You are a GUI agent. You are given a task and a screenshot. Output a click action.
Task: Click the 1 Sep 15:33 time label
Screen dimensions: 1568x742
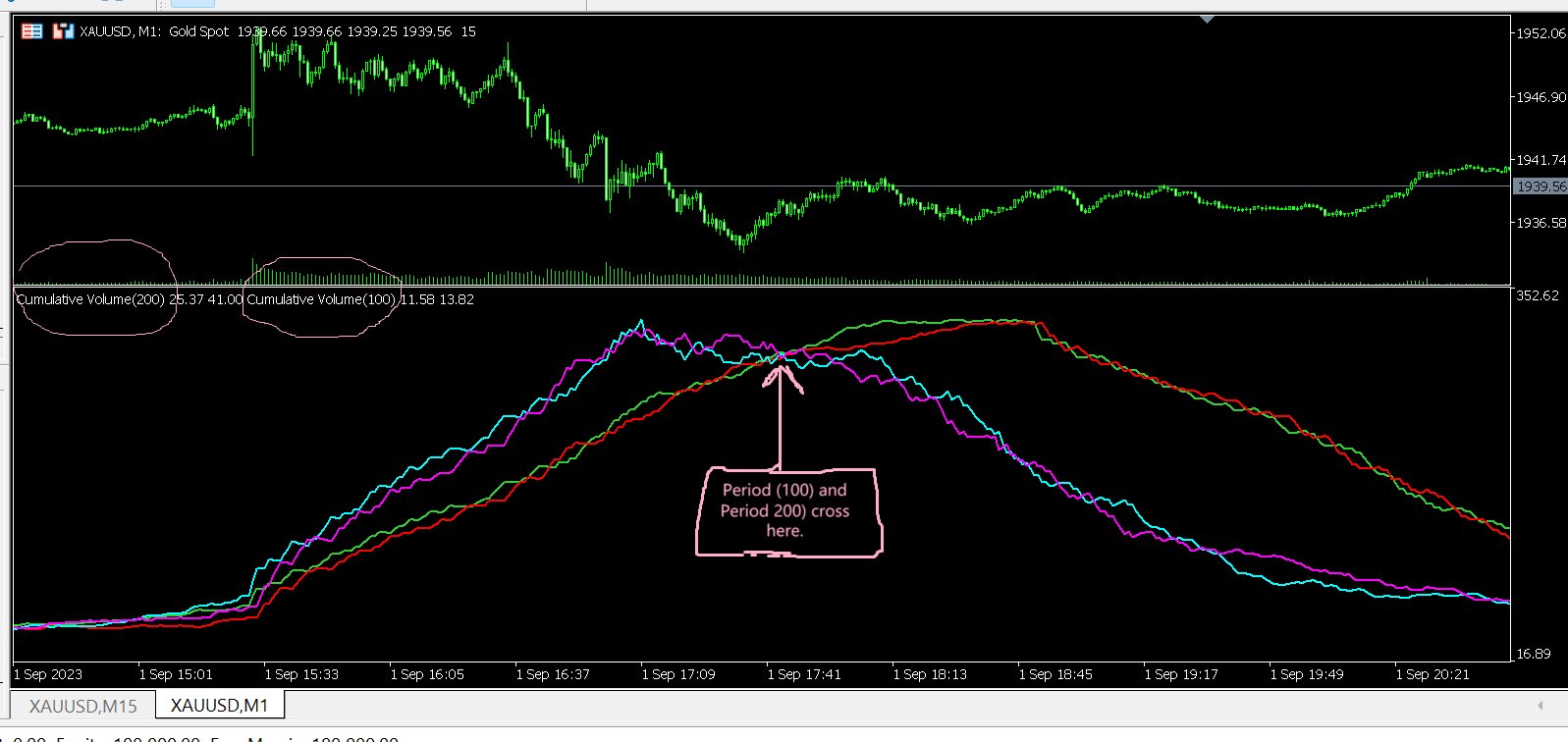301,674
